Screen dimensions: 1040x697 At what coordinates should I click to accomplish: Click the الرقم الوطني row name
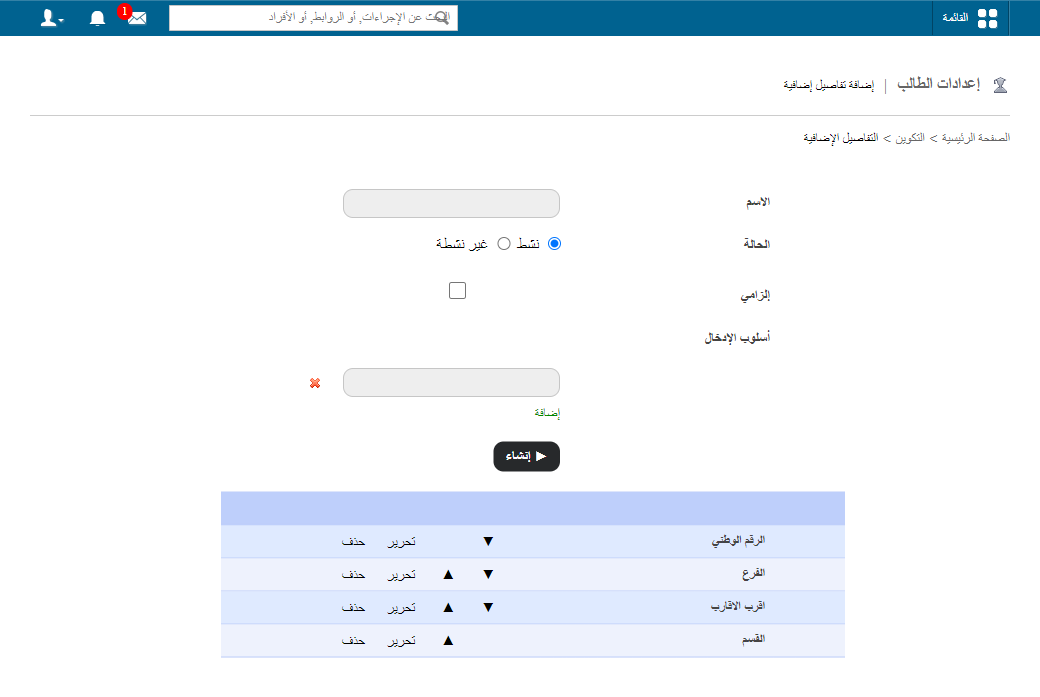738,540
